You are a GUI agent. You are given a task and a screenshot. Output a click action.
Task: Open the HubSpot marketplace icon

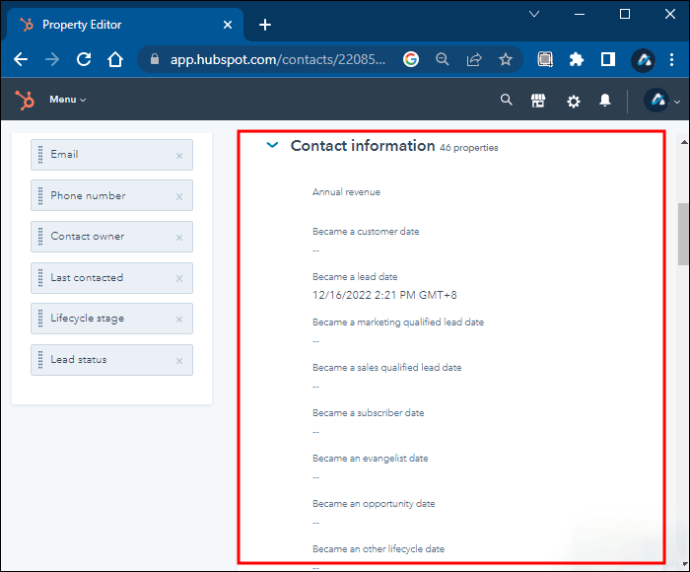538,100
